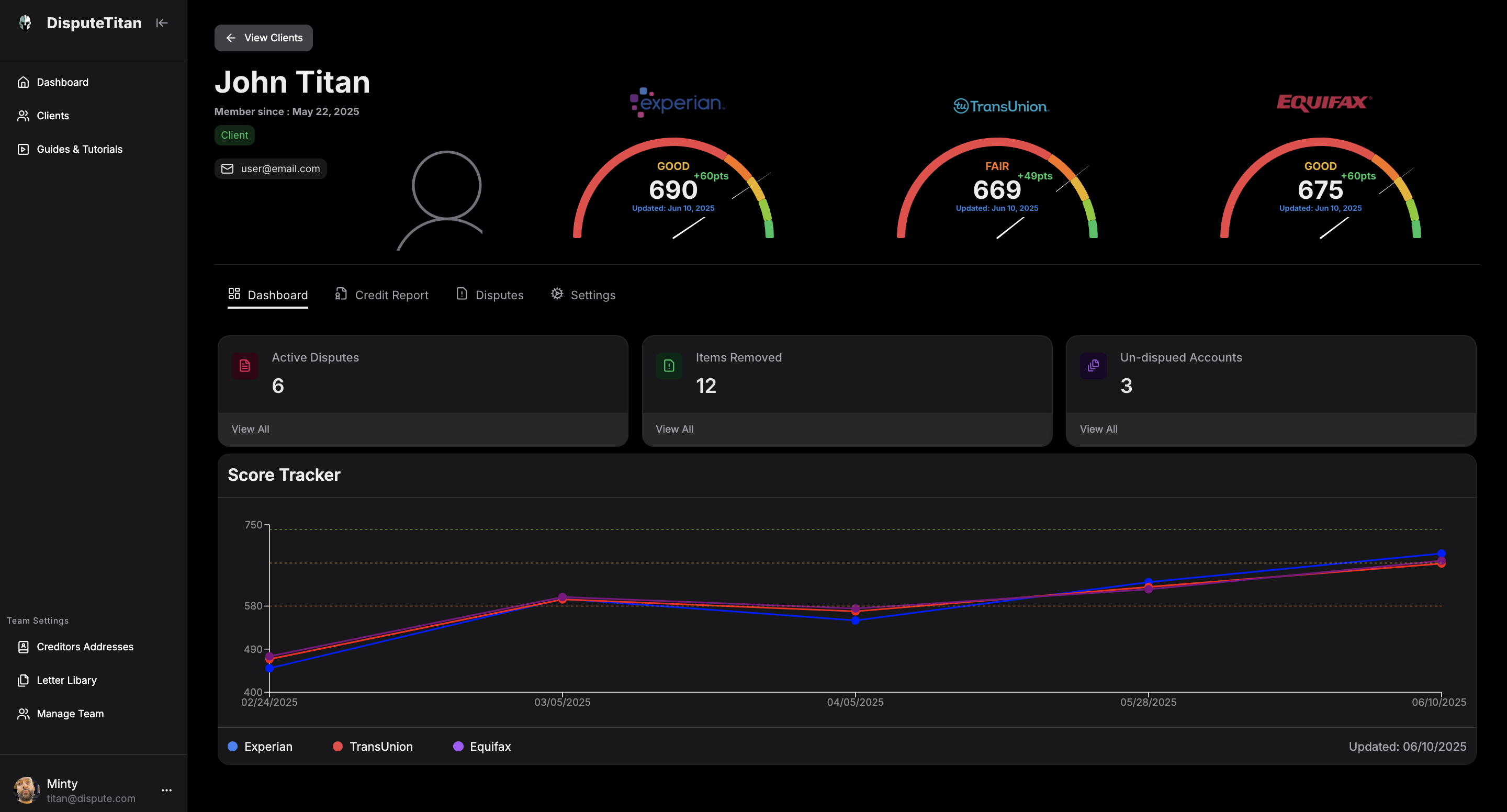Click the Dashboard home icon in sidebar

tap(24, 82)
